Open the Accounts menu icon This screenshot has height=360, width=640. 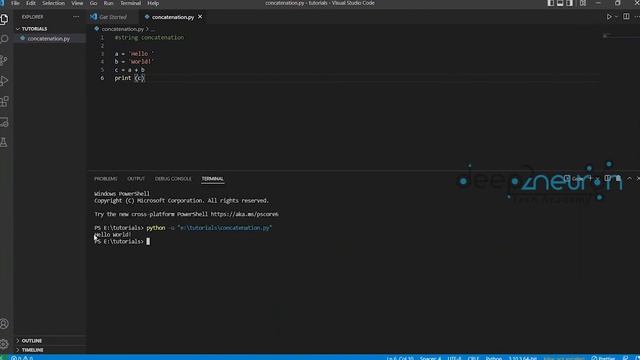(x=4, y=324)
